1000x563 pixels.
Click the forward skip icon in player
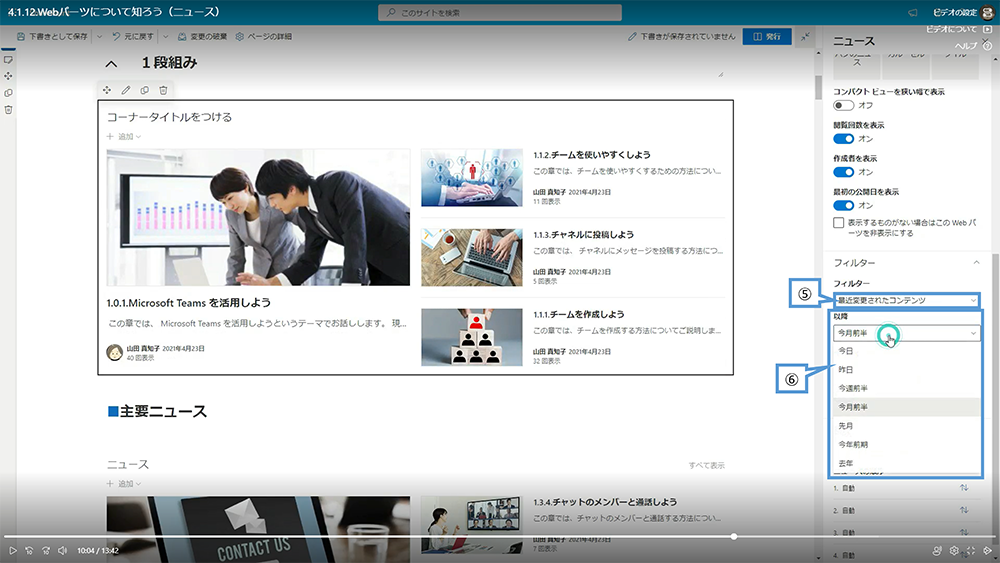(x=46, y=550)
